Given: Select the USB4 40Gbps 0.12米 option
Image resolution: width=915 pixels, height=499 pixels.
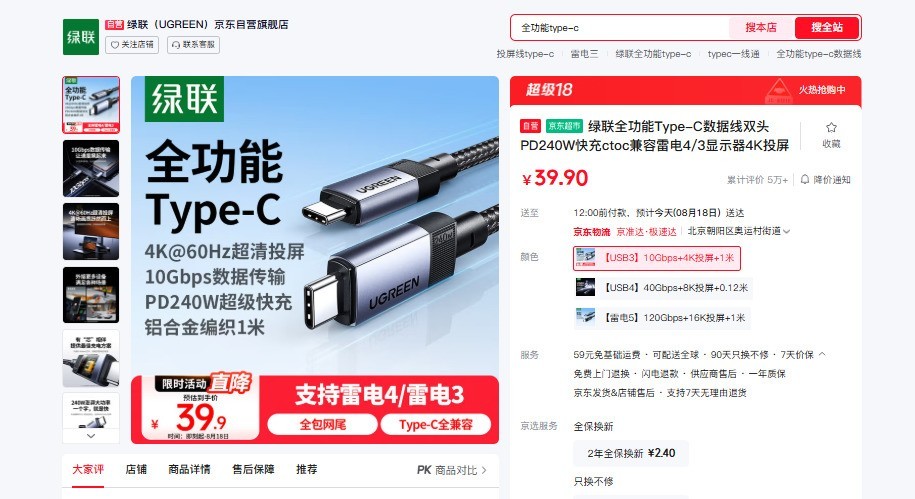Looking at the screenshot, I should [x=663, y=288].
